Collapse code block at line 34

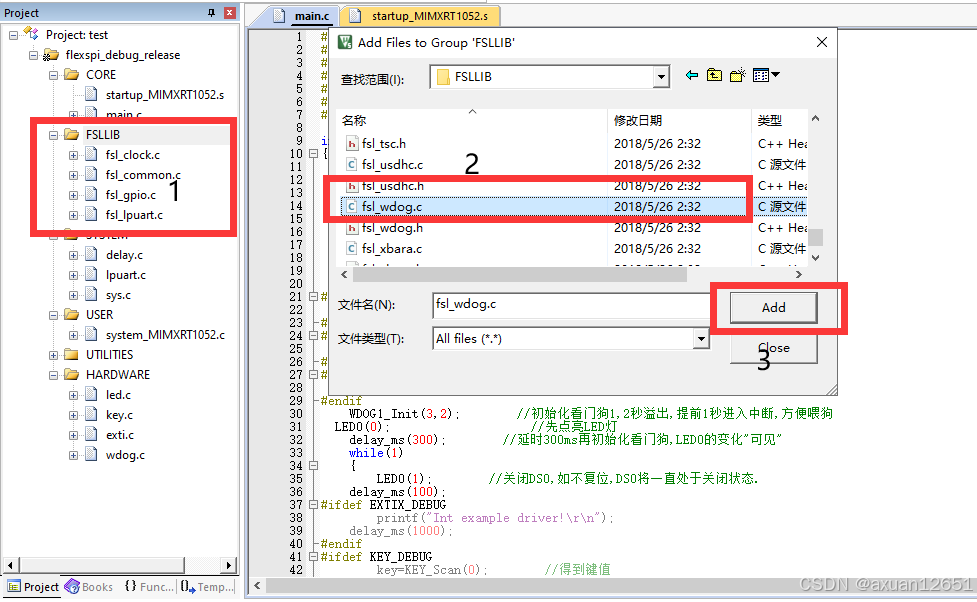314,466
